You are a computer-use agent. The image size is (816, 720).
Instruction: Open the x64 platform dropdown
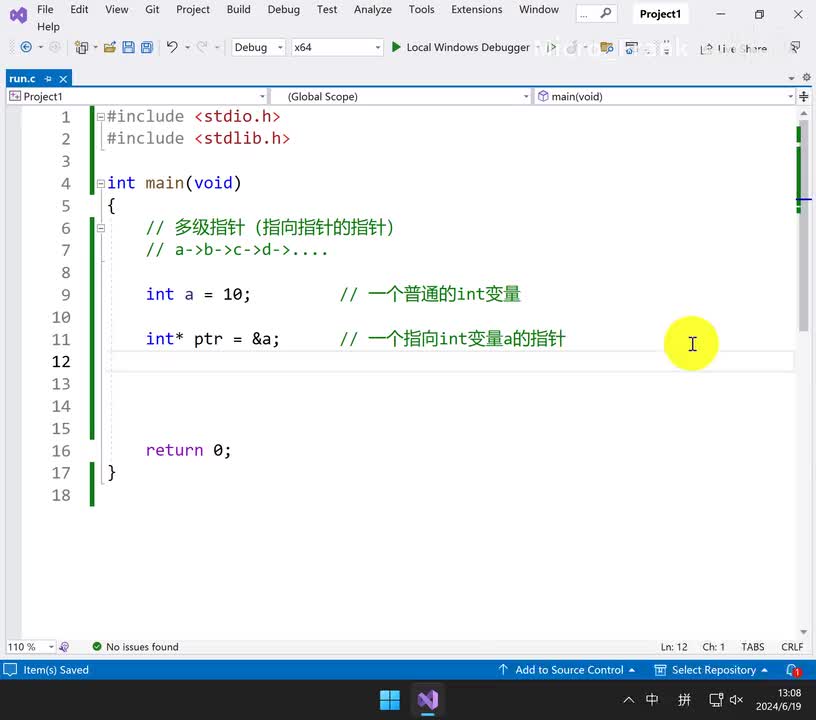click(x=337, y=47)
